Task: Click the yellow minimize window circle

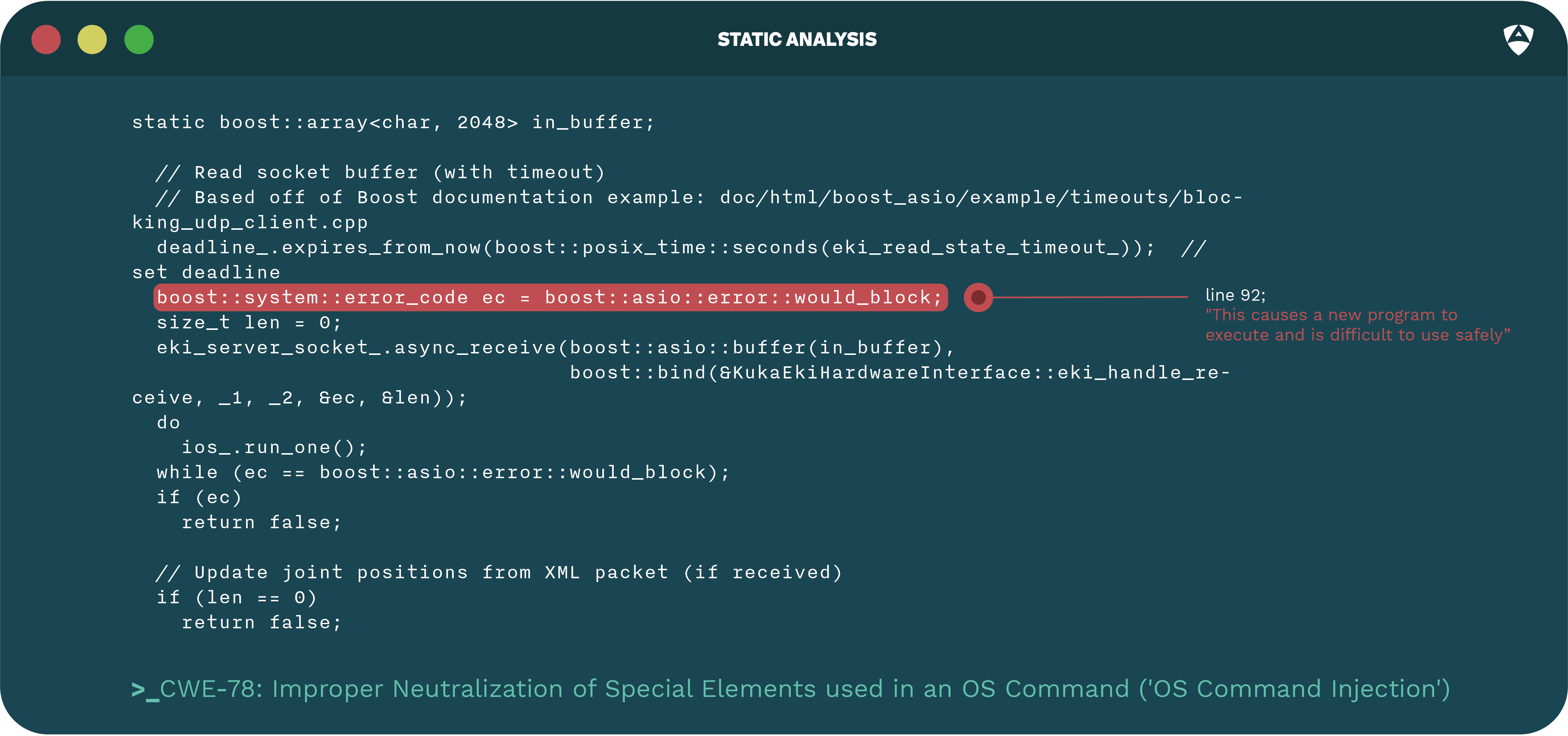Action: (x=93, y=40)
